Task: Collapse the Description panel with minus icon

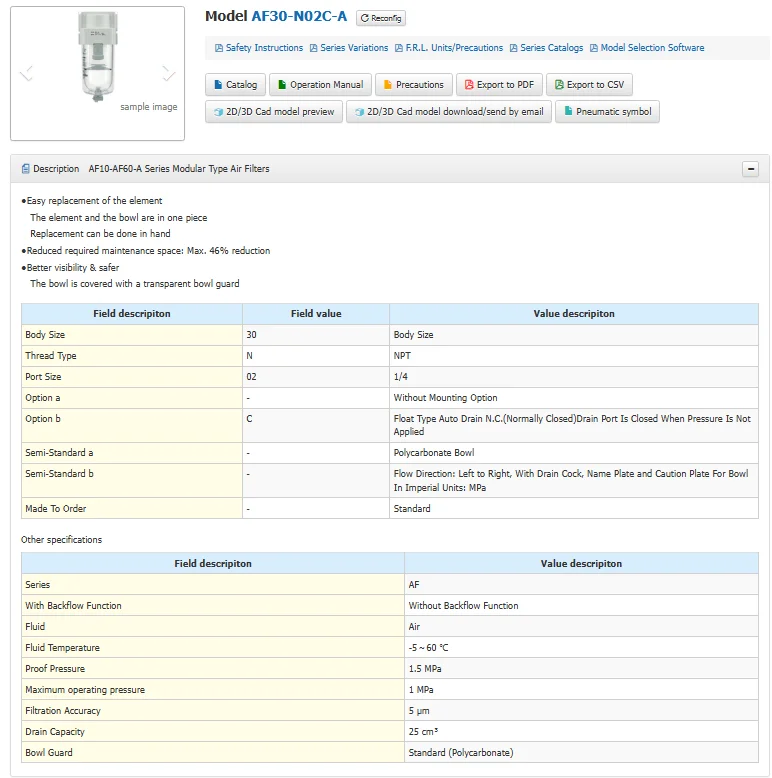Action: [750, 169]
